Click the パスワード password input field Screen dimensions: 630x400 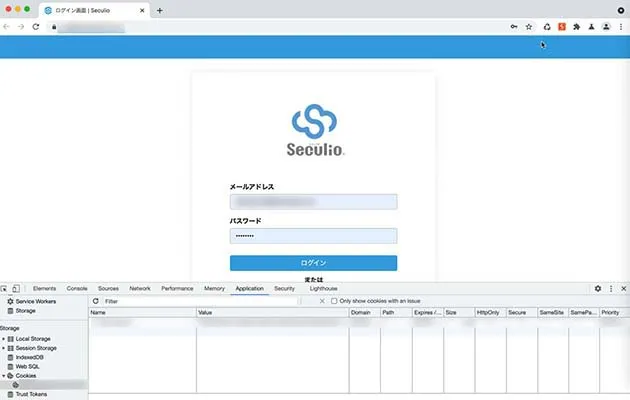tap(313, 236)
